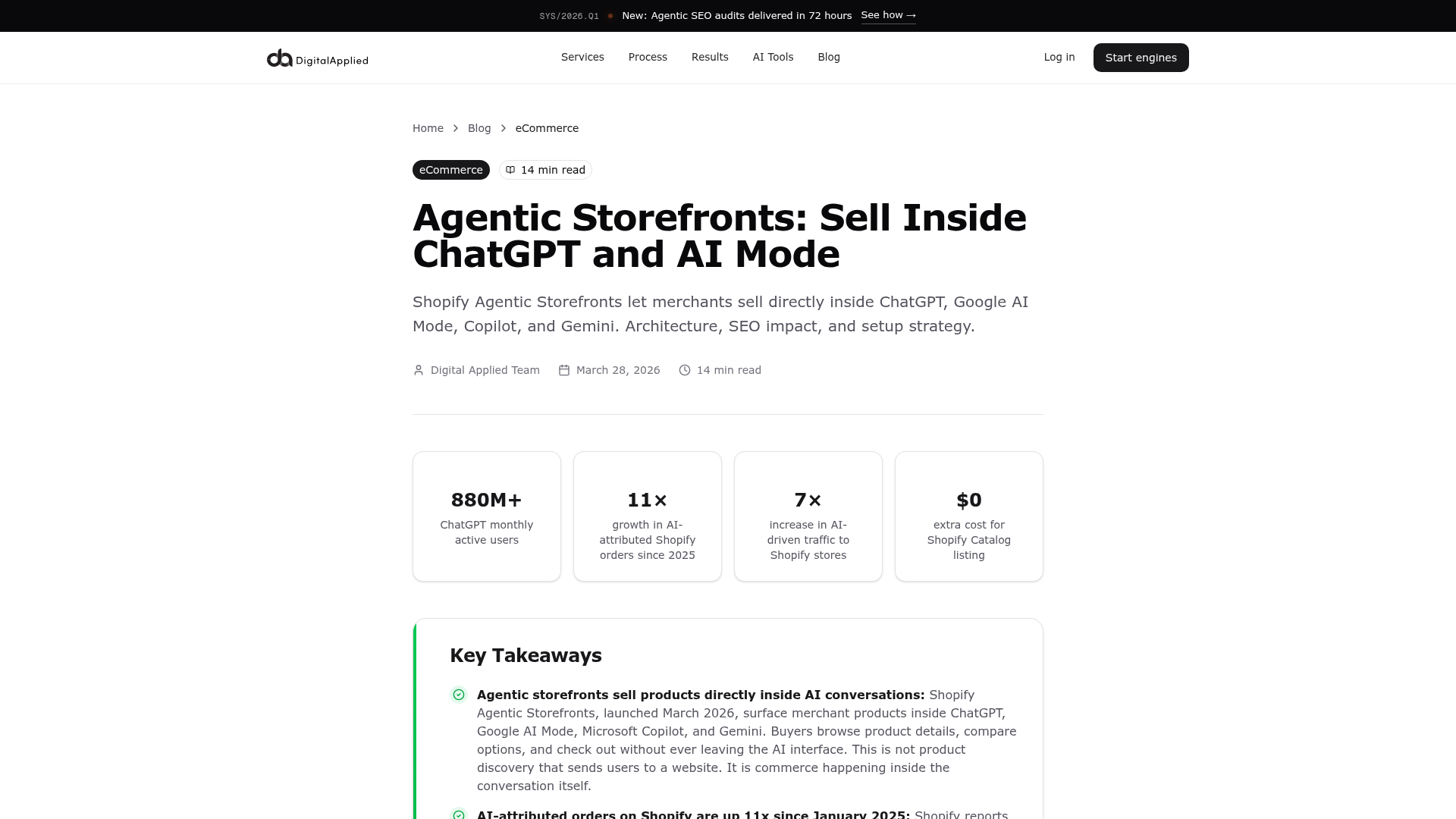Viewport: 1456px width, 819px height.
Task: Click the banner text about Agentic SEO audits
Action: [736, 16]
